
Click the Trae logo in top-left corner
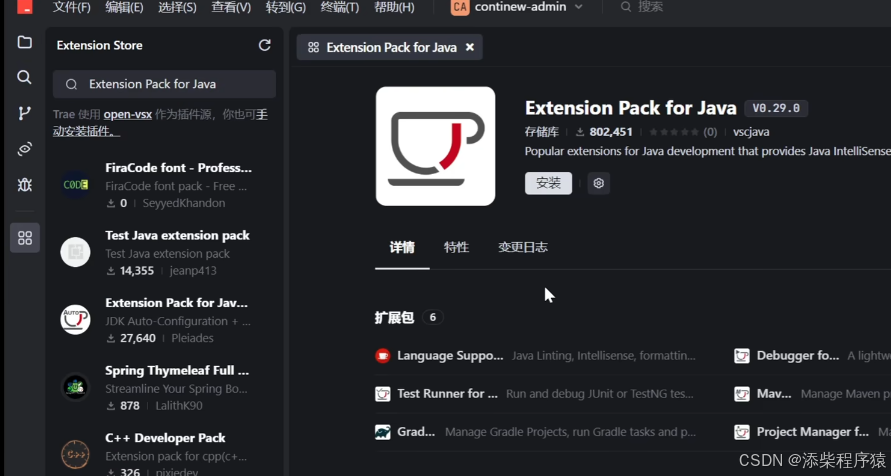pos(24,7)
